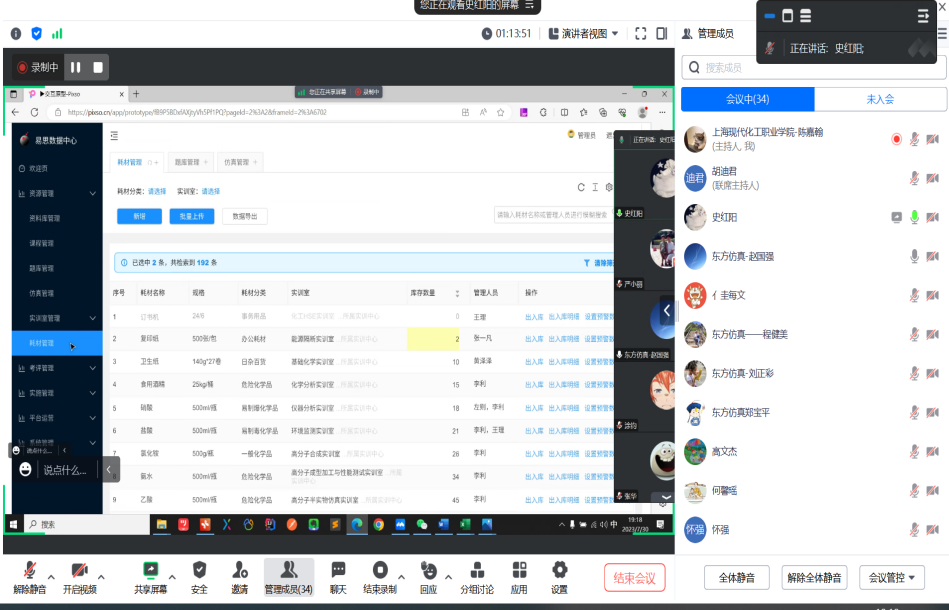Switch to the 未入会 tab
949x610 pixels.
[x=880, y=99]
